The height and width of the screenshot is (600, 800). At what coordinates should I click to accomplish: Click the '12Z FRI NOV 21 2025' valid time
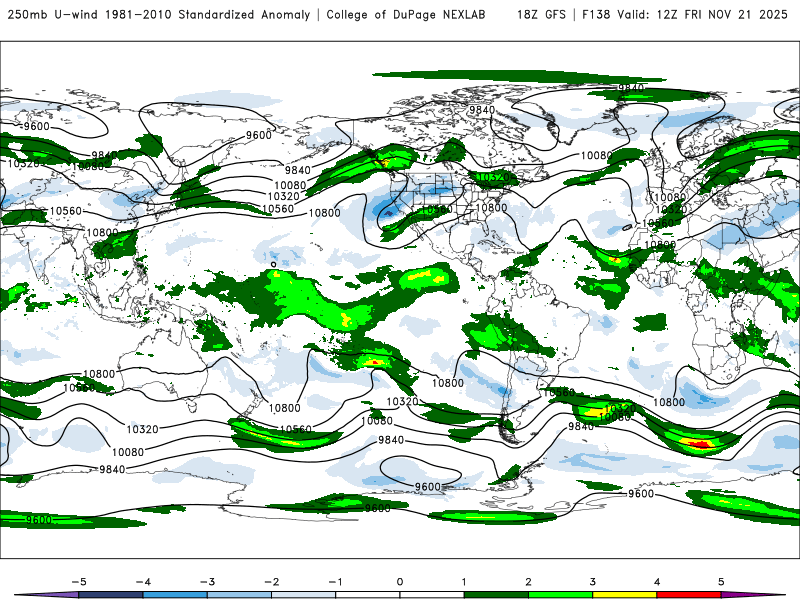(722, 14)
